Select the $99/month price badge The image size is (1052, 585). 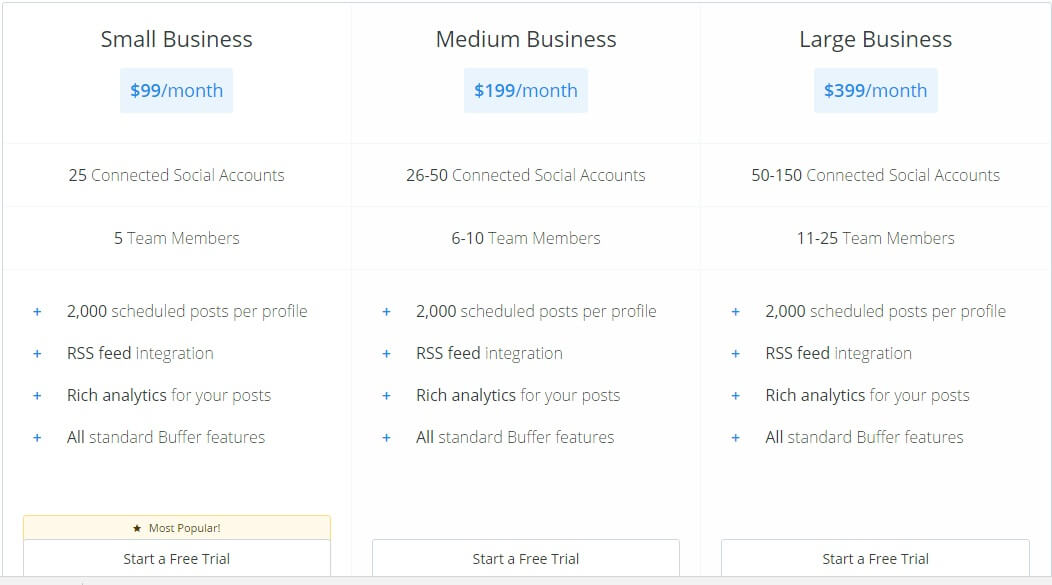(x=176, y=90)
